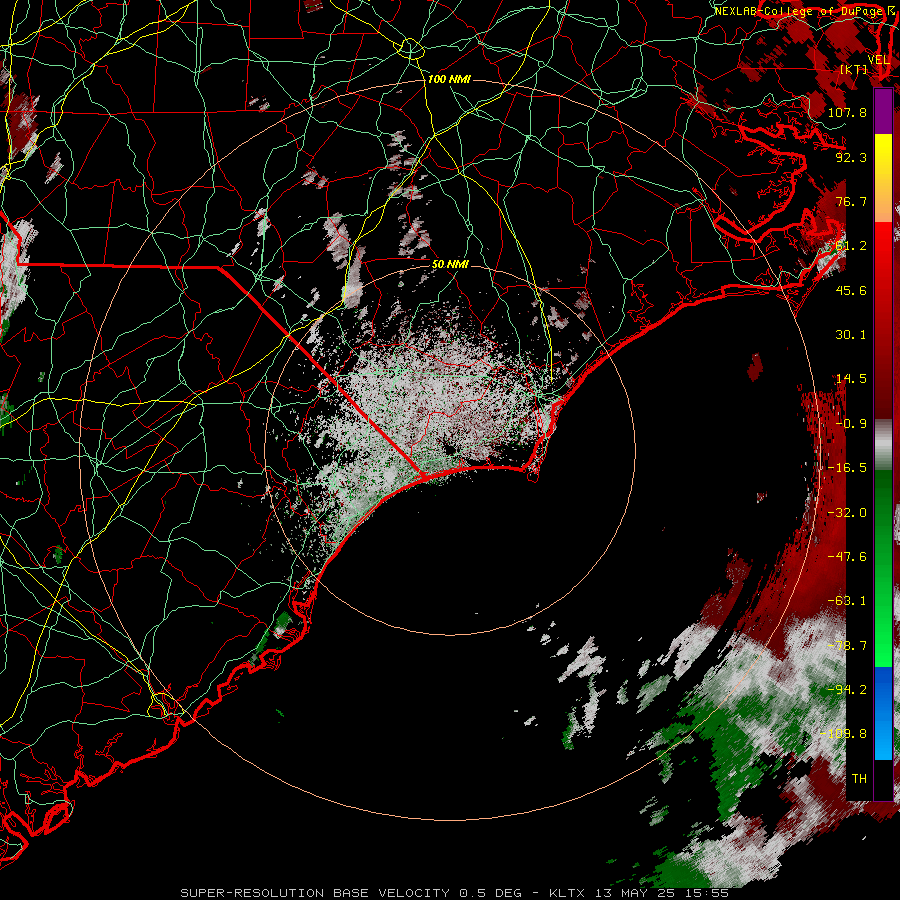900x900 pixels.
Task: Click the -109.8 legend value
Action: point(843,734)
